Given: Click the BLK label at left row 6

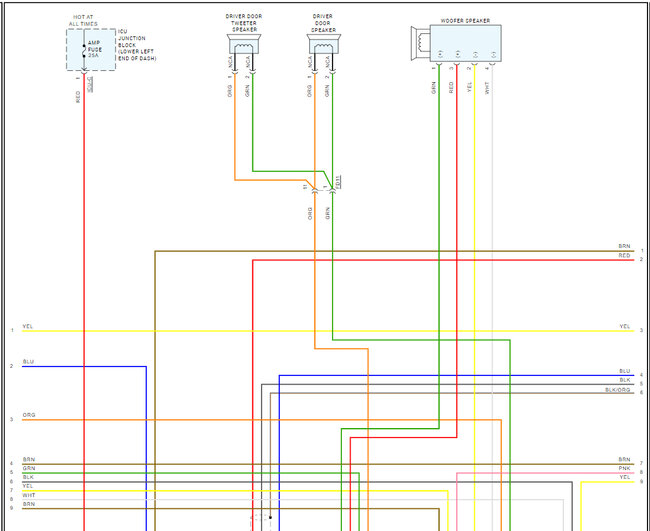Looking at the screenshot, I should tap(28, 477).
